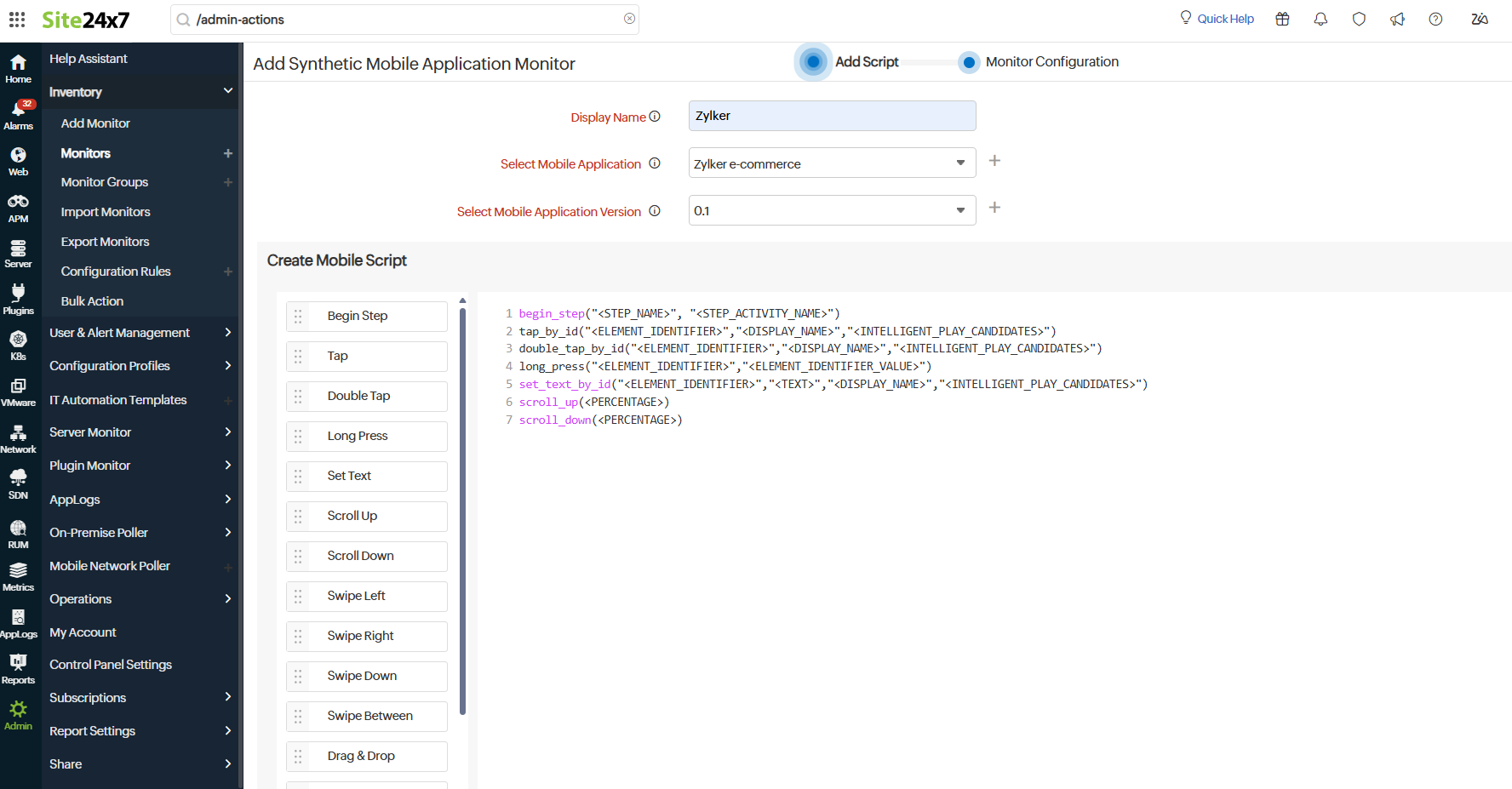Open the Alarms sidebar icon
This screenshot has width=1512, height=789.
pyautogui.click(x=19, y=111)
